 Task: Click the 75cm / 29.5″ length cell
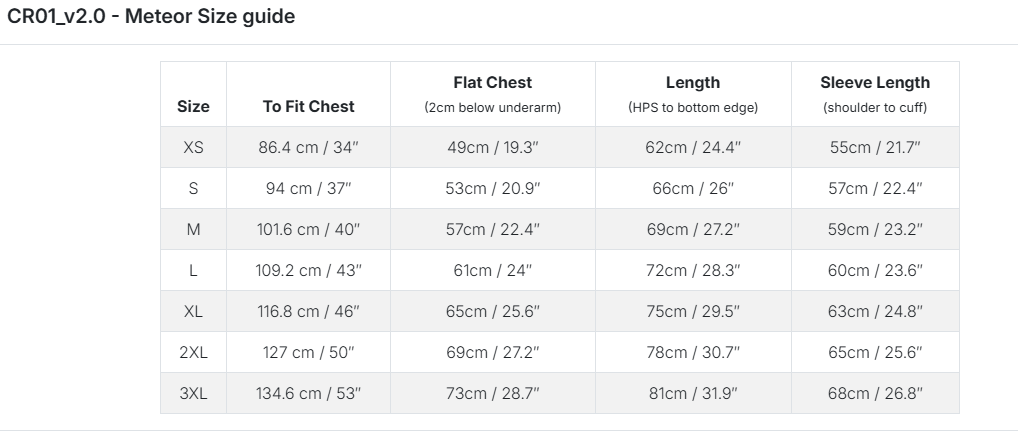click(693, 311)
